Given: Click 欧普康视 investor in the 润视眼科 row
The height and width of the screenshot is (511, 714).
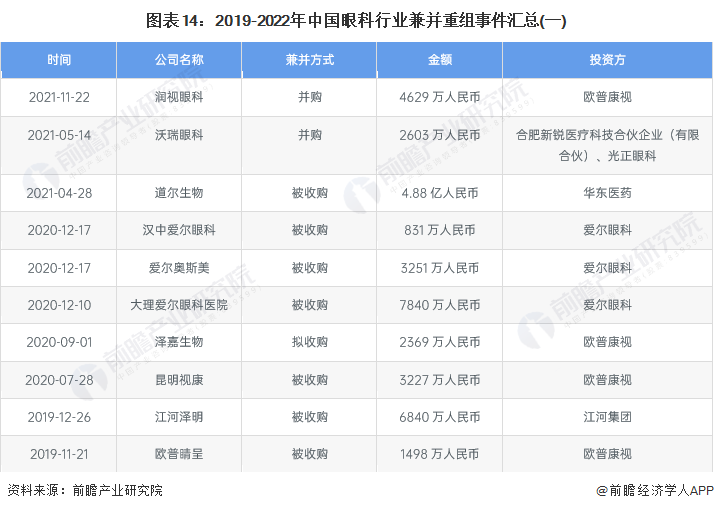Looking at the screenshot, I should [607, 97].
